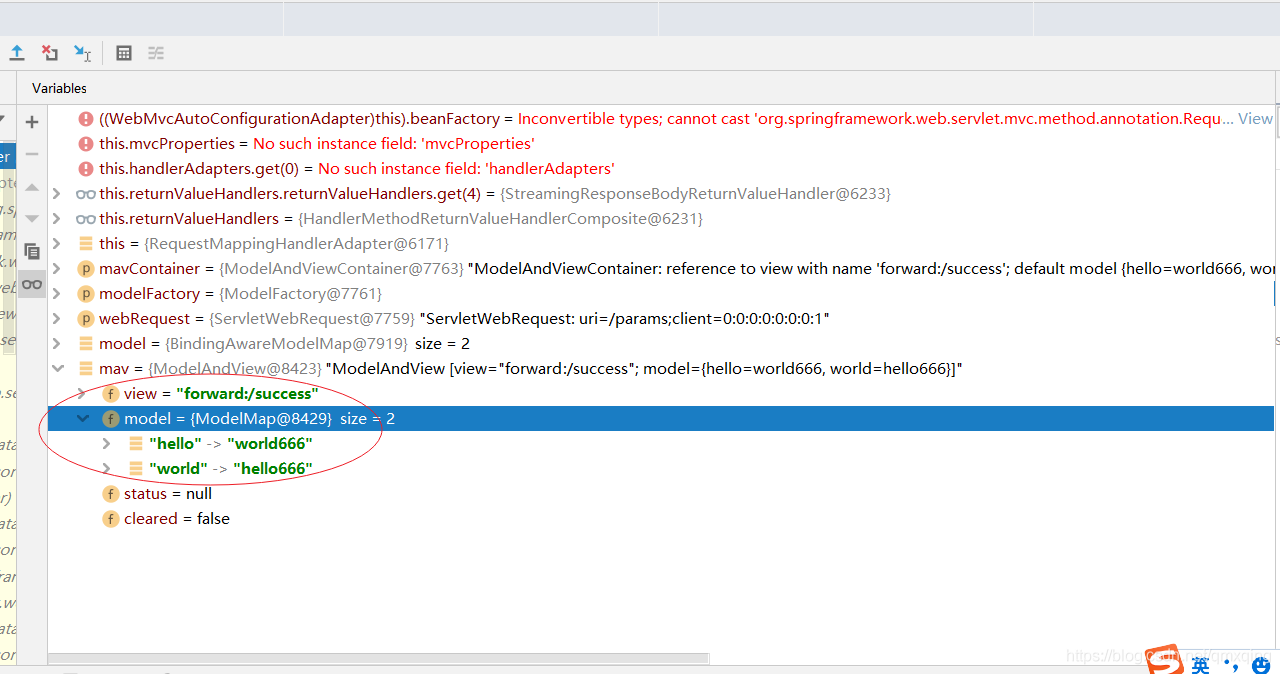Expand the mavContainer variable node
Viewport: 1280px width, 674px height.
pos(57,269)
